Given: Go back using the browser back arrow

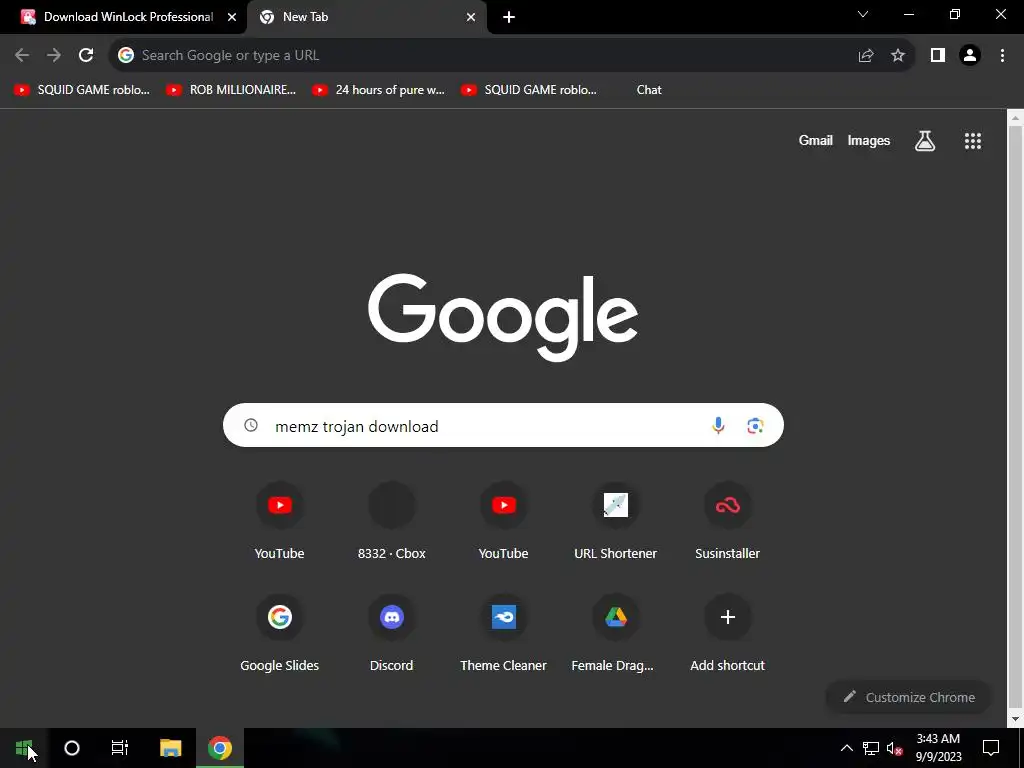Looking at the screenshot, I should click(x=22, y=56).
